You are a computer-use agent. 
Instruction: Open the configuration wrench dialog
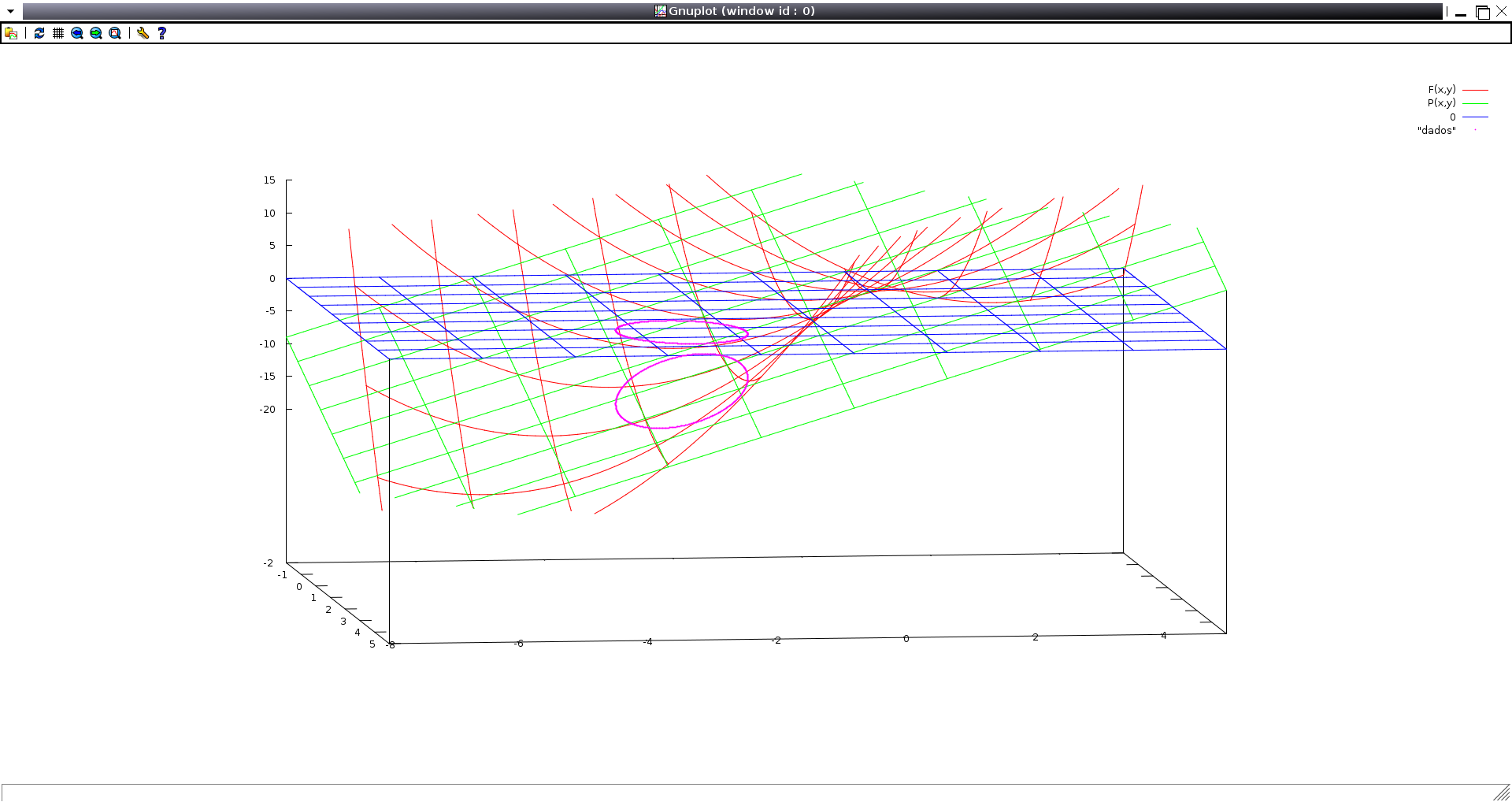[x=143, y=33]
